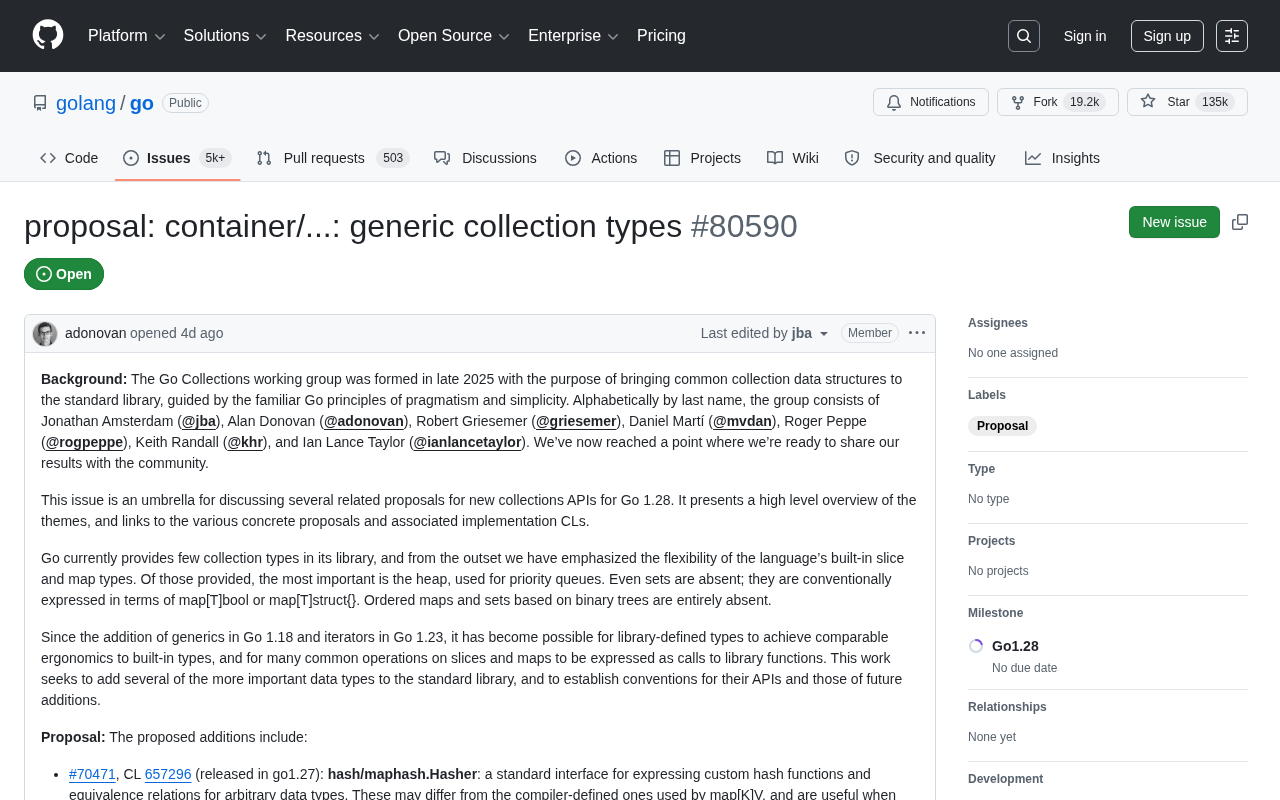
Task: Open the Go1.28 milestone link
Action: click(x=1015, y=646)
